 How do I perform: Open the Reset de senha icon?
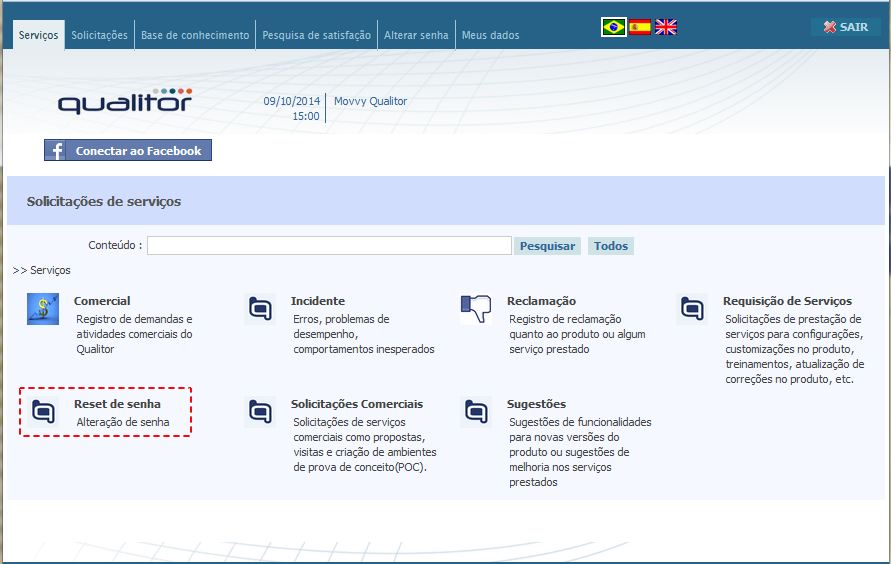tap(43, 412)
